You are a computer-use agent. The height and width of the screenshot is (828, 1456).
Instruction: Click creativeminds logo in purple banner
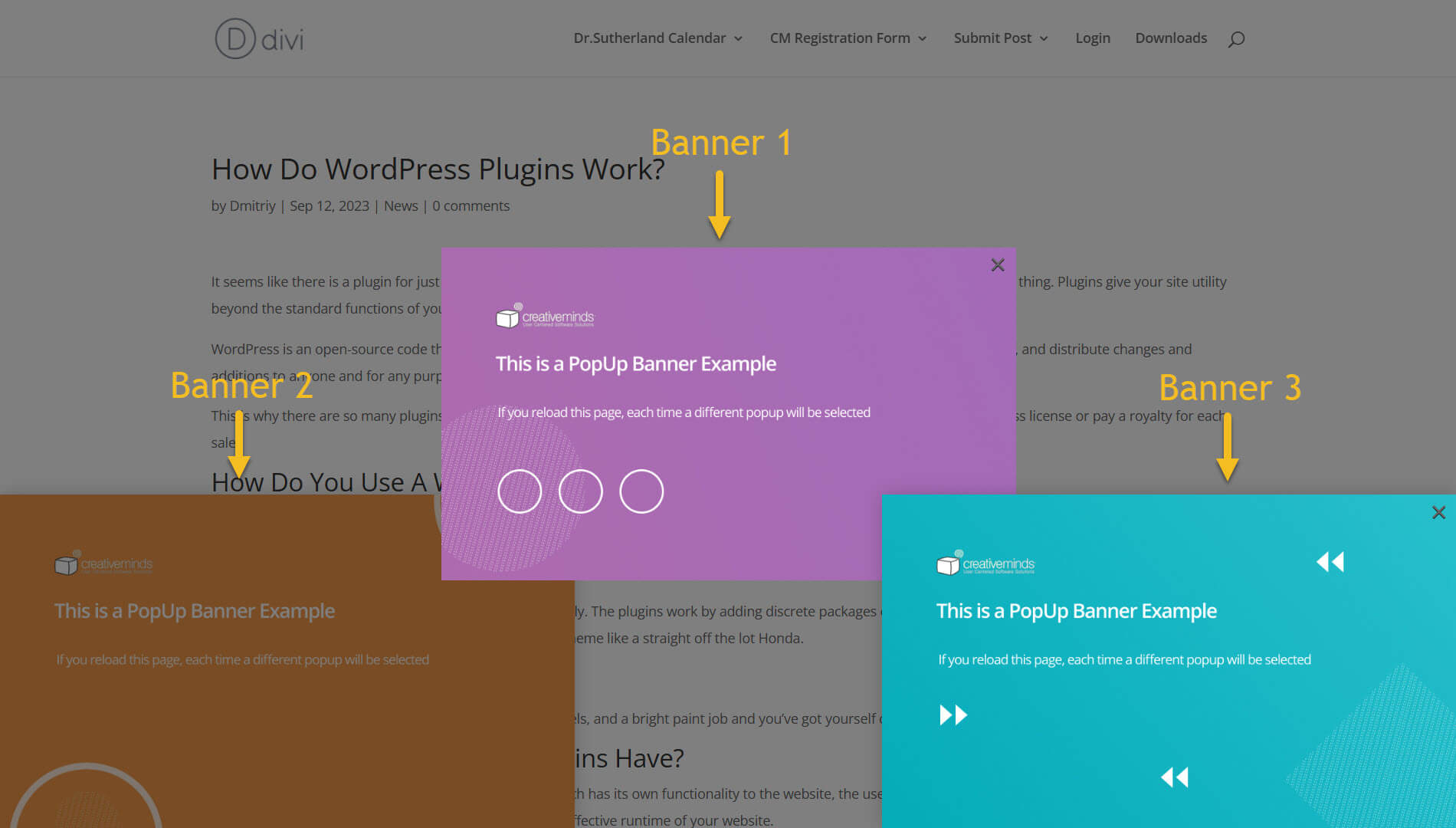(x=545, y=317)
